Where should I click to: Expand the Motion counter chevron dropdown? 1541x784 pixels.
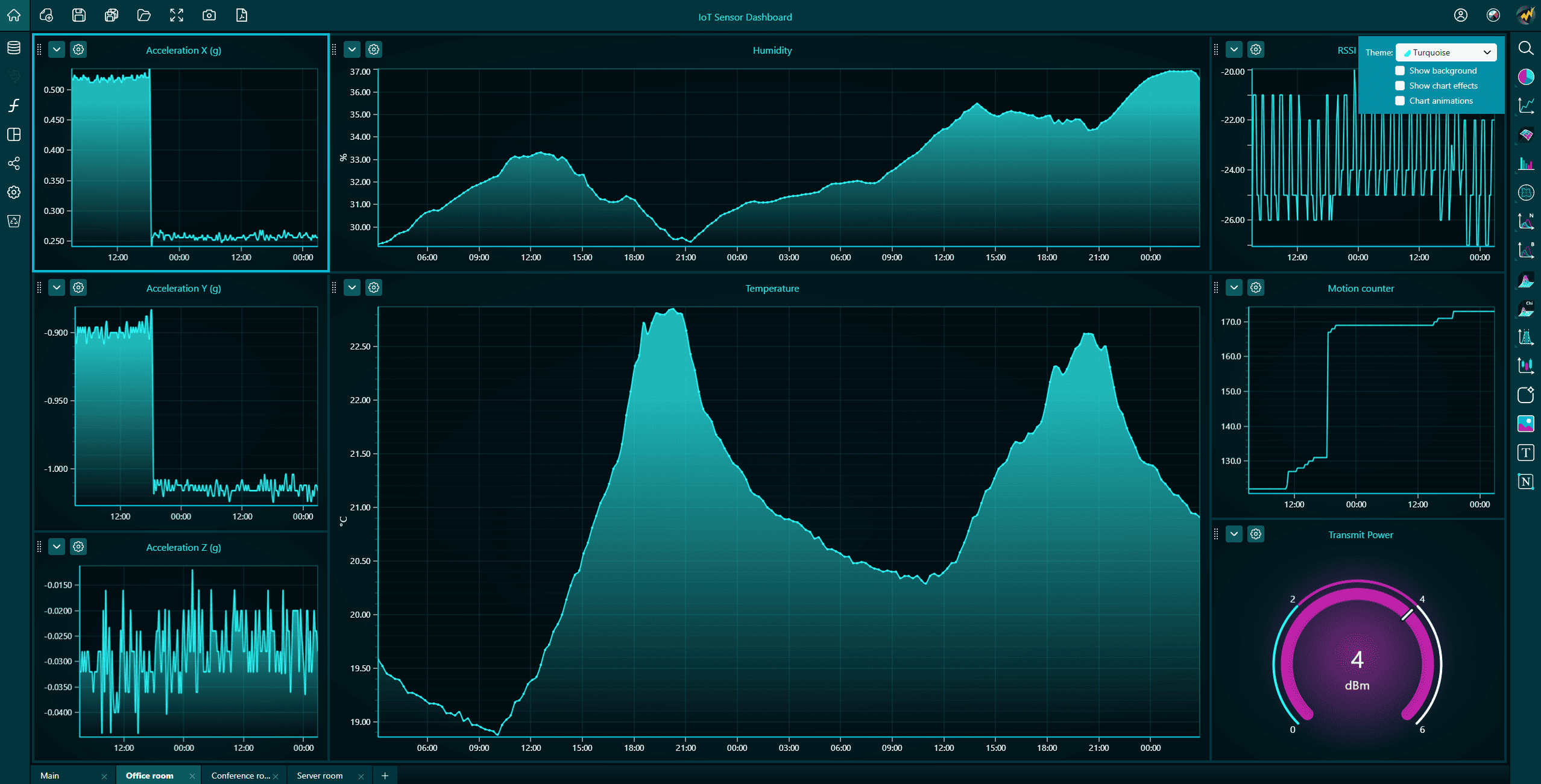click(1234, 287)
